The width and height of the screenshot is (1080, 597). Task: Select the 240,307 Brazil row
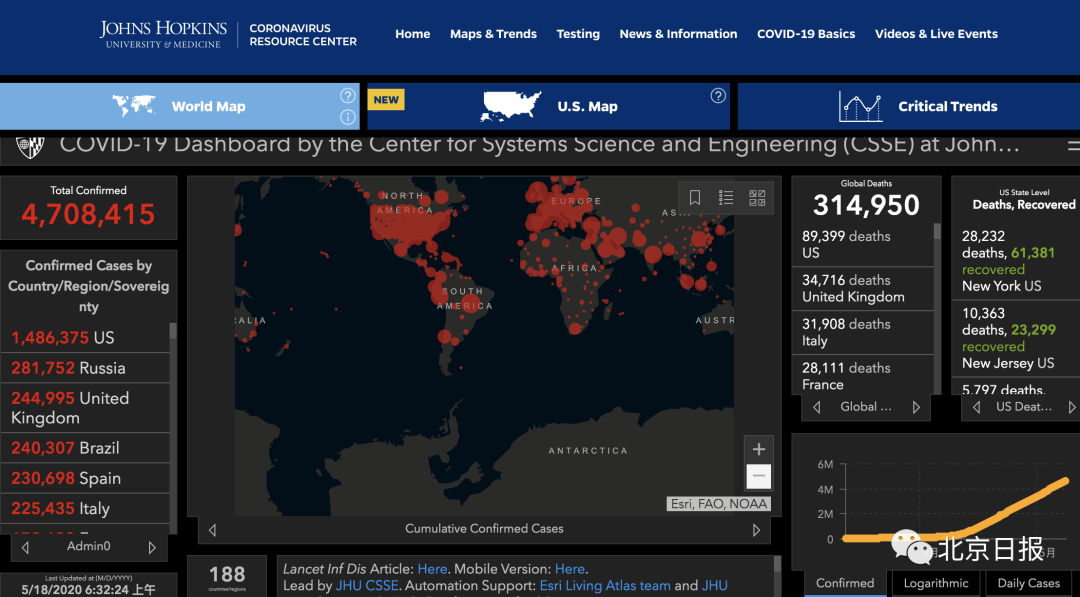85,448
